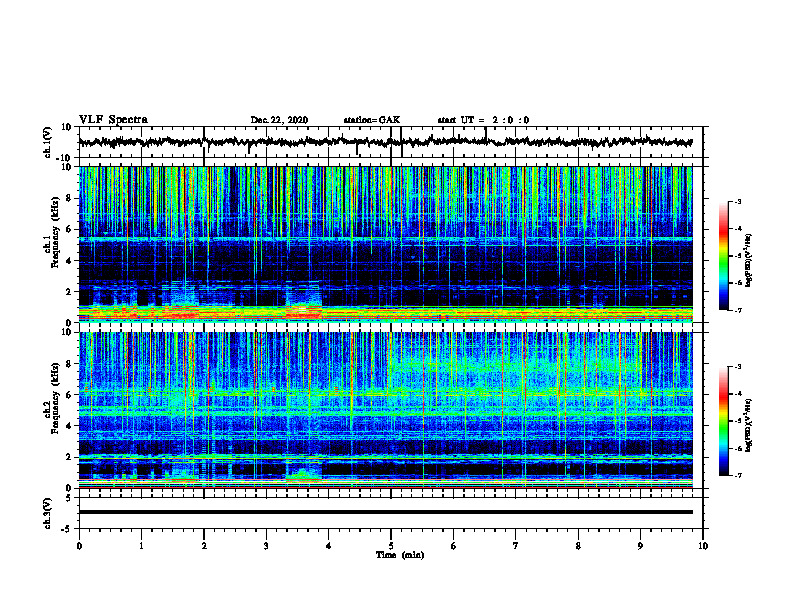Click the ch.2 "Frequency (kHz)" axis label
Image resolution: width=792 pixels, height=612 pixels.
tap(55, 397)
